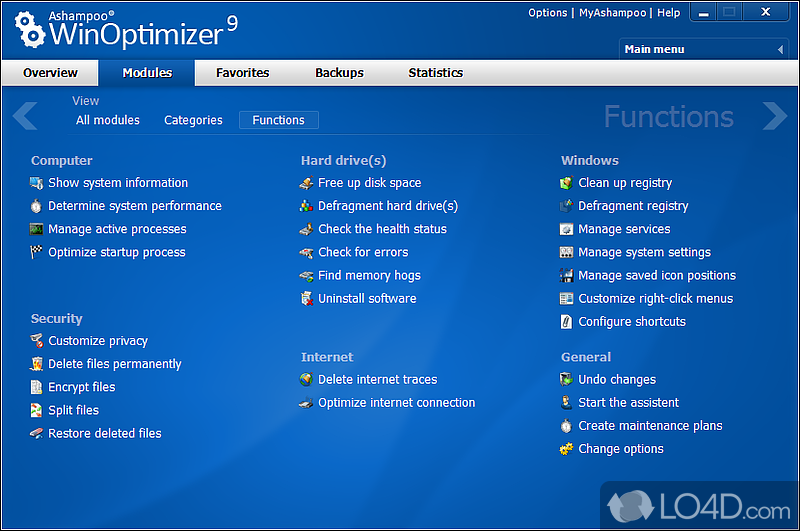Open Customize right-click menus

click(x=656, y=298)
